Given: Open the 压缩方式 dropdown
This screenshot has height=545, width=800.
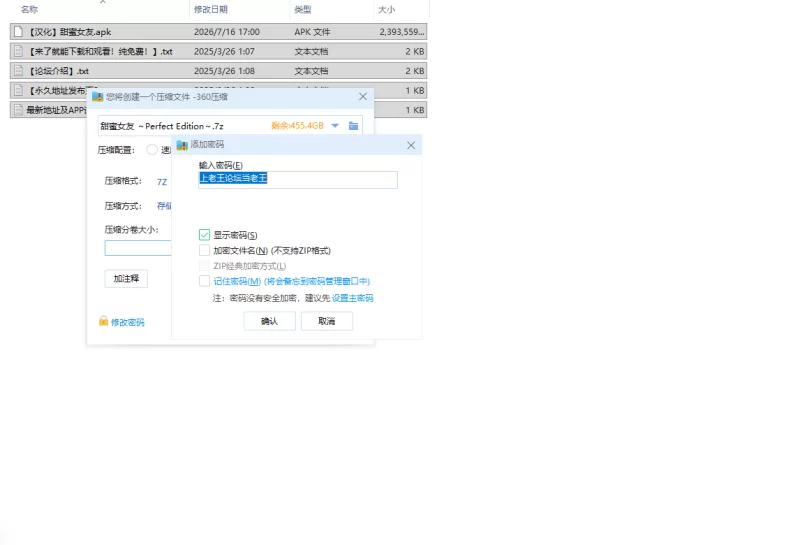Looking at the screenshot, I should (164, 206).
